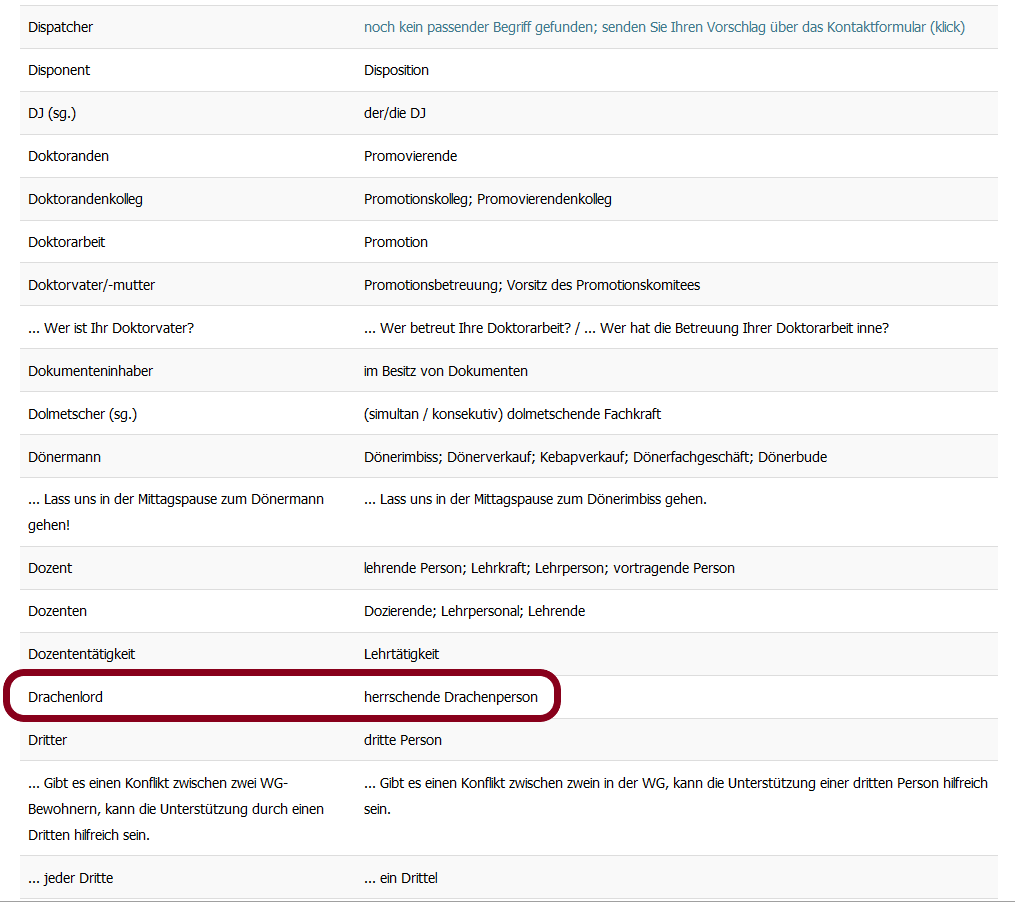Image resolution: width=1015 pixels, height=902 pixels.
Task: Select the 'der/die DJ' cell
Action: 395,113
